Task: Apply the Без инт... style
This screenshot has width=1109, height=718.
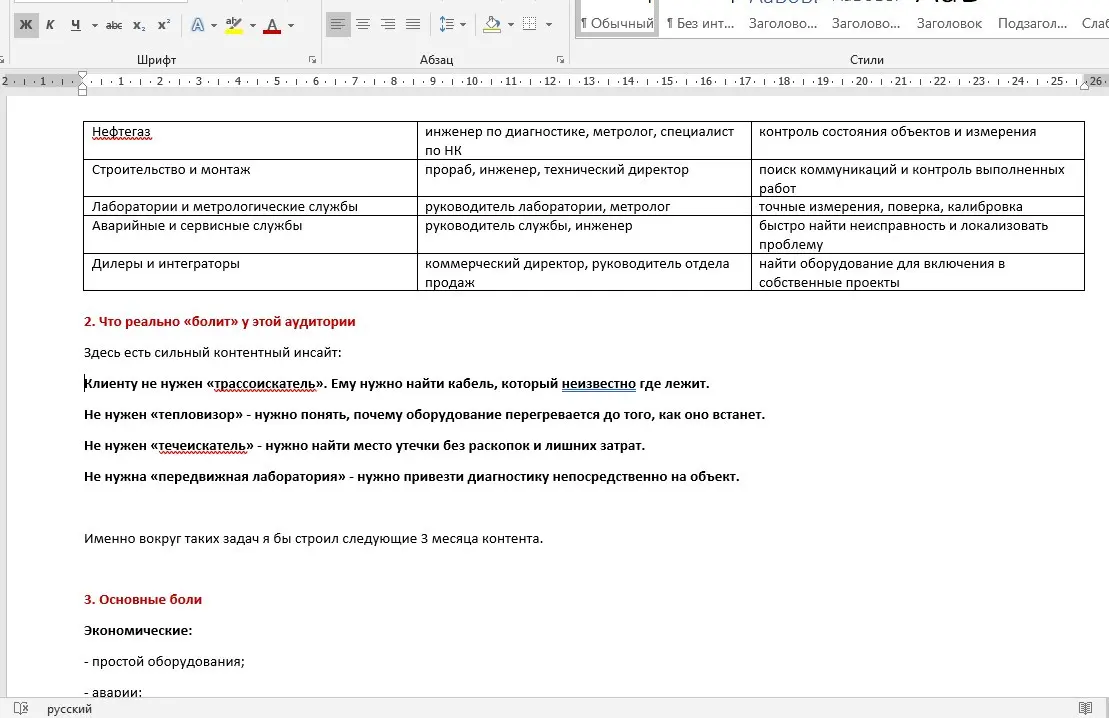Action: click(x=700, y=23)
